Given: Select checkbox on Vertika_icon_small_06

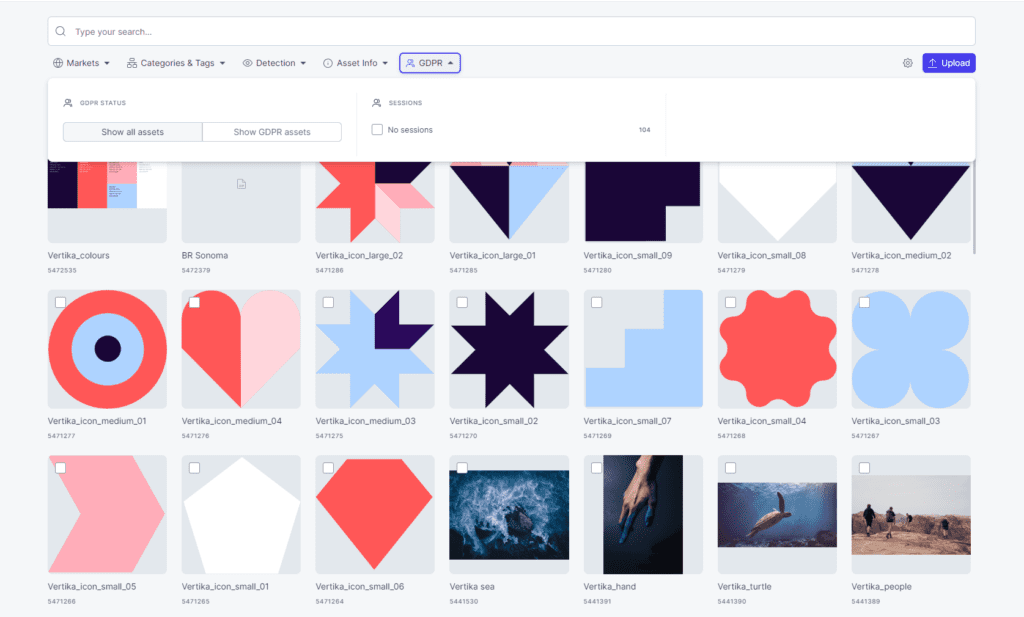Looking at the screenshot, I should pyautogui.click(x=328, y=467).
